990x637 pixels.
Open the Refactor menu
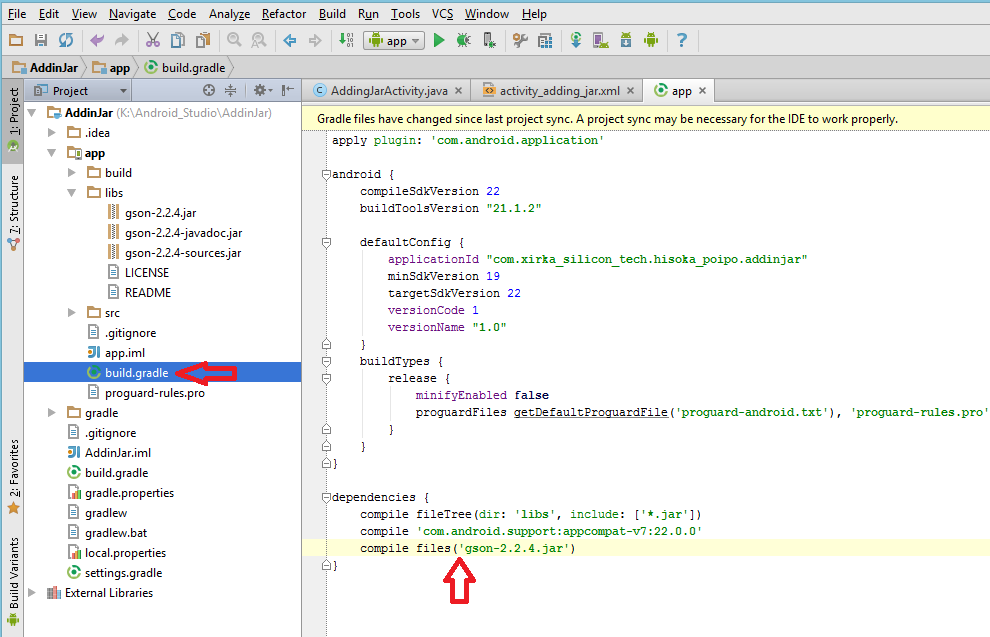pos(283,13)
